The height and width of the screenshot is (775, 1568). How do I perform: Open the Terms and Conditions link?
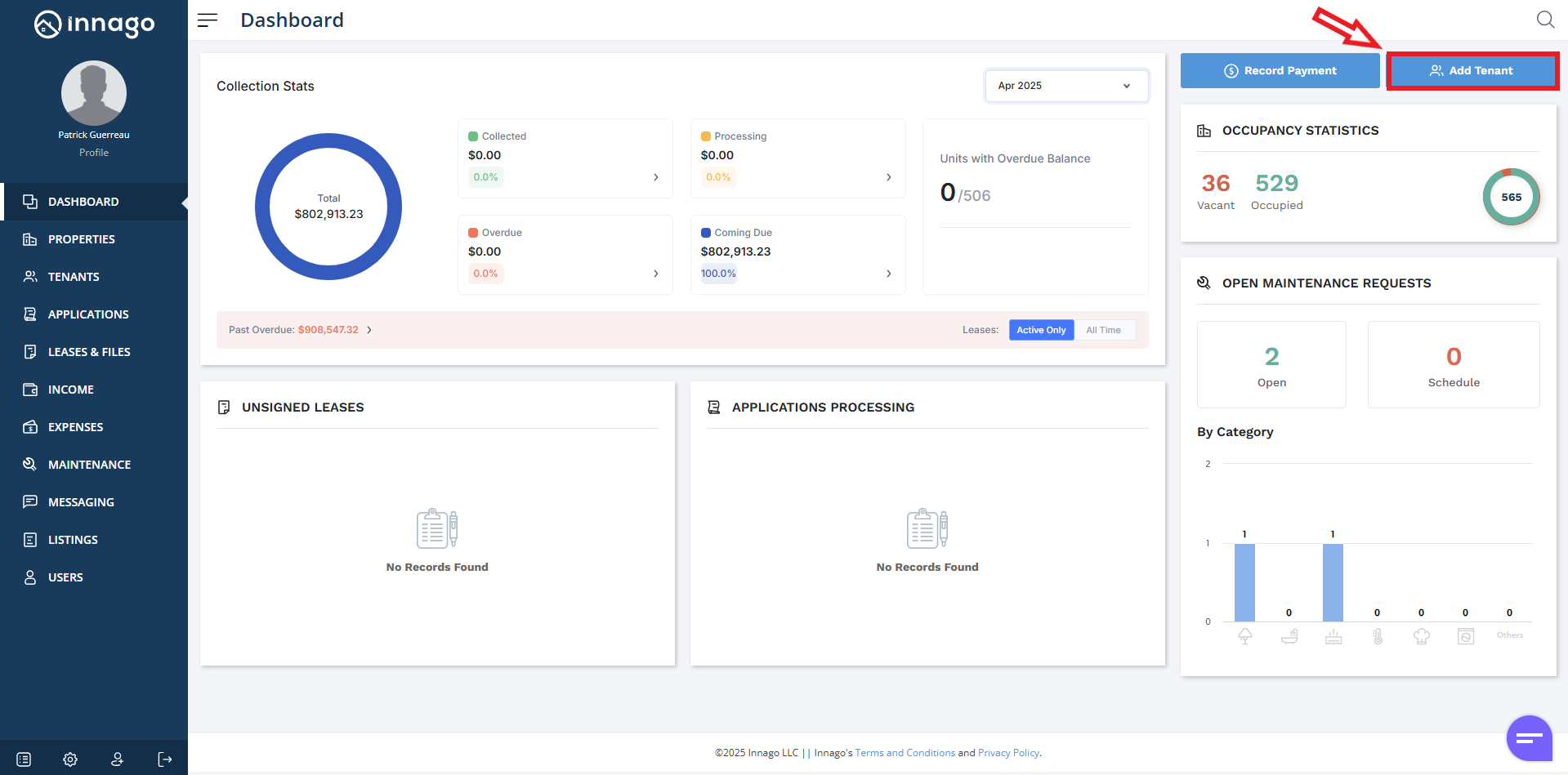click(905, 753)
